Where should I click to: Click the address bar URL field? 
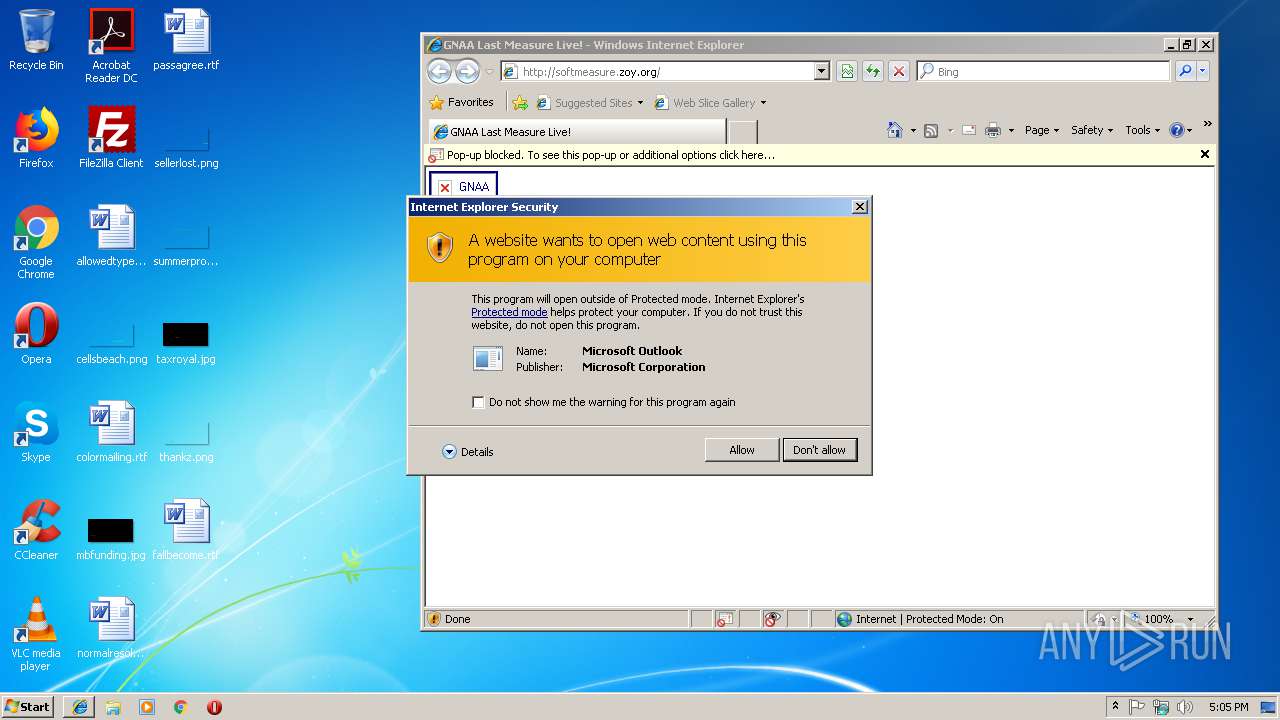[657, 72]
